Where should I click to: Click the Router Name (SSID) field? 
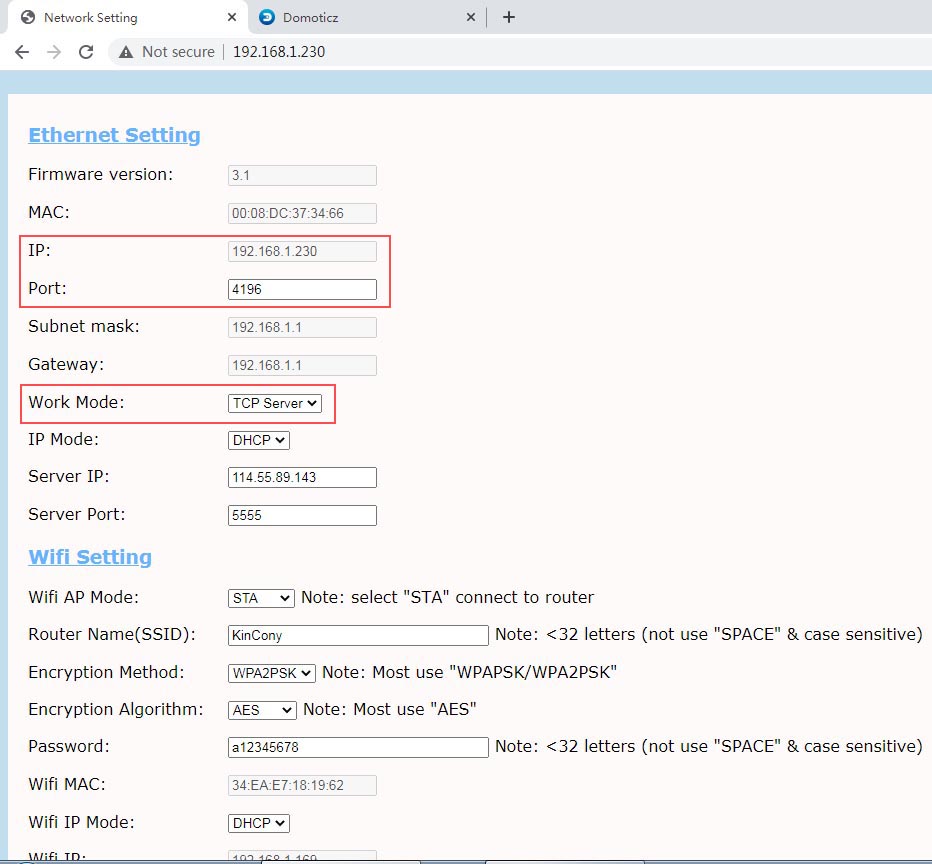coord(358,635)
